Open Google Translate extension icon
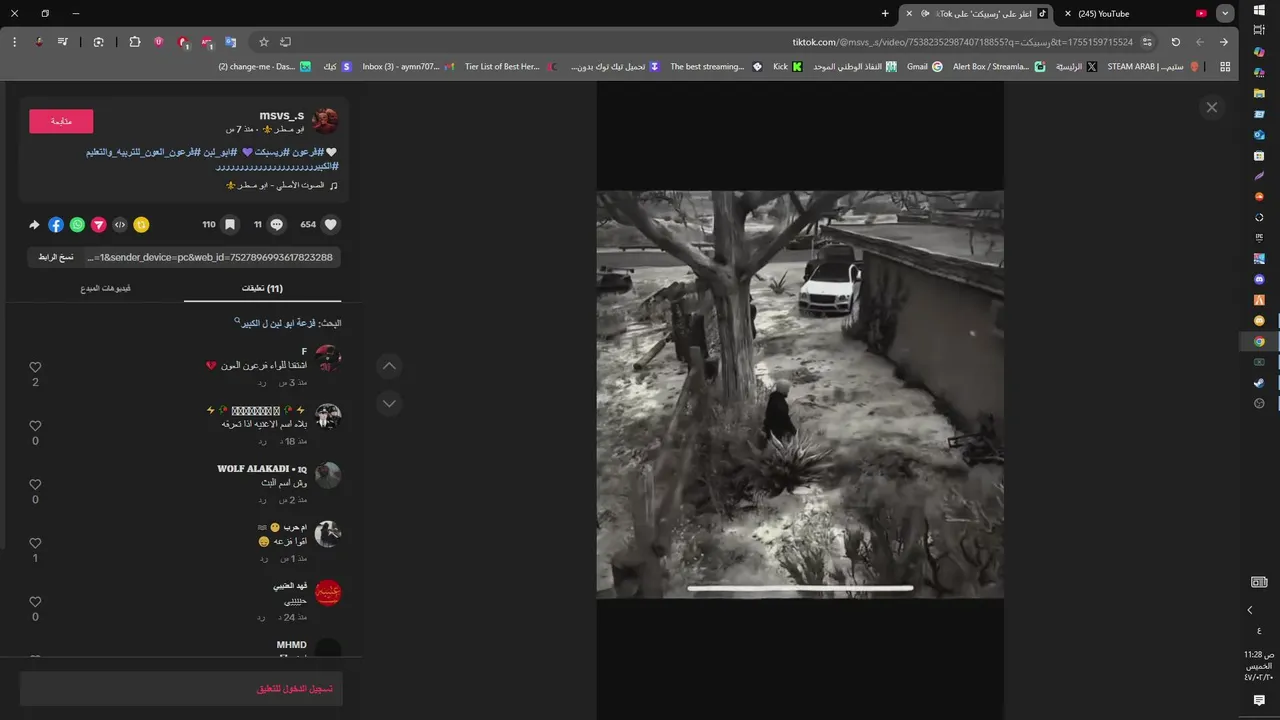This screenshot has width=1280, height=720. tap(231, 42)
